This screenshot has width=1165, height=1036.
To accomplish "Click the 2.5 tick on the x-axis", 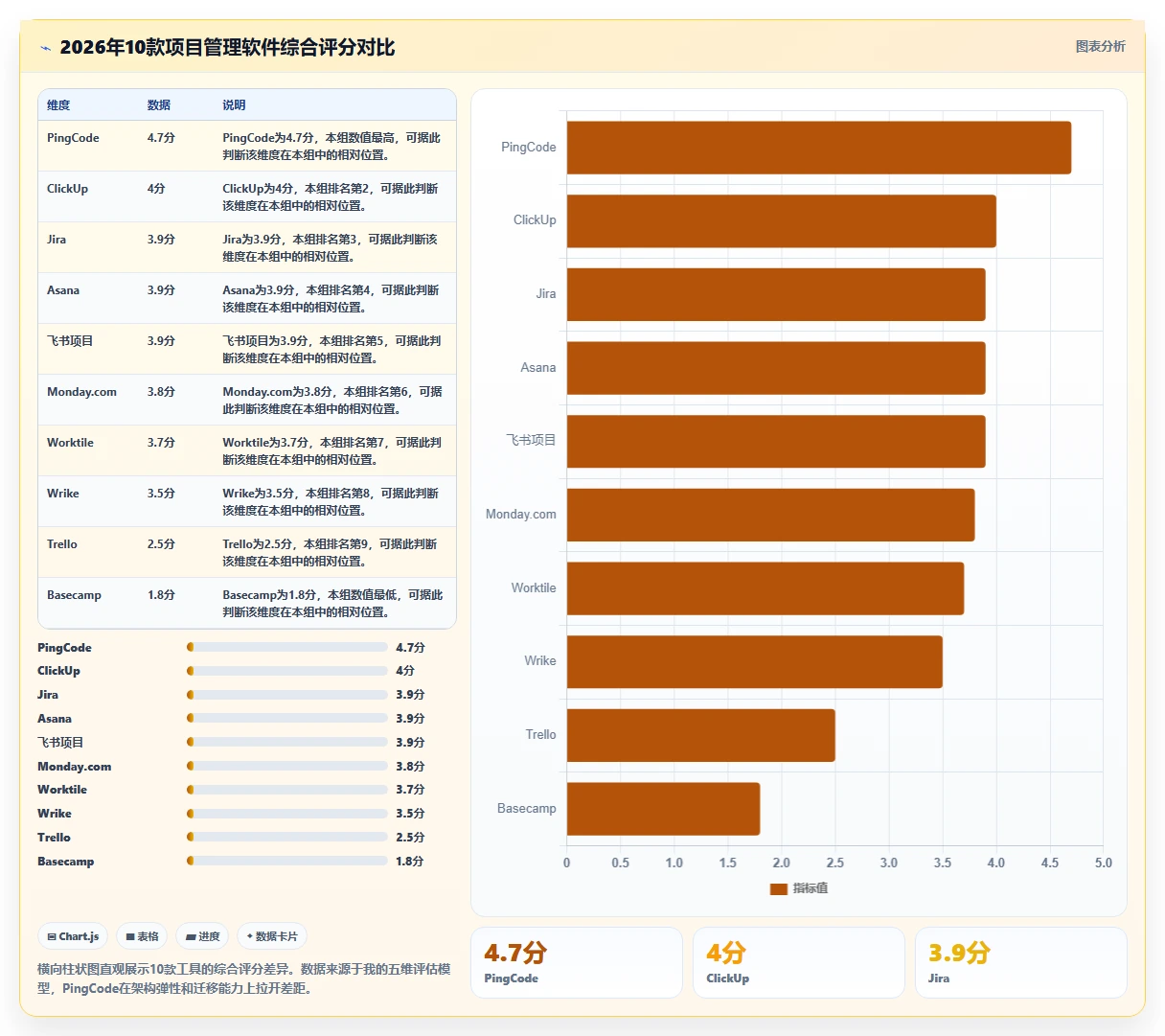I will (x=835, y=863).
